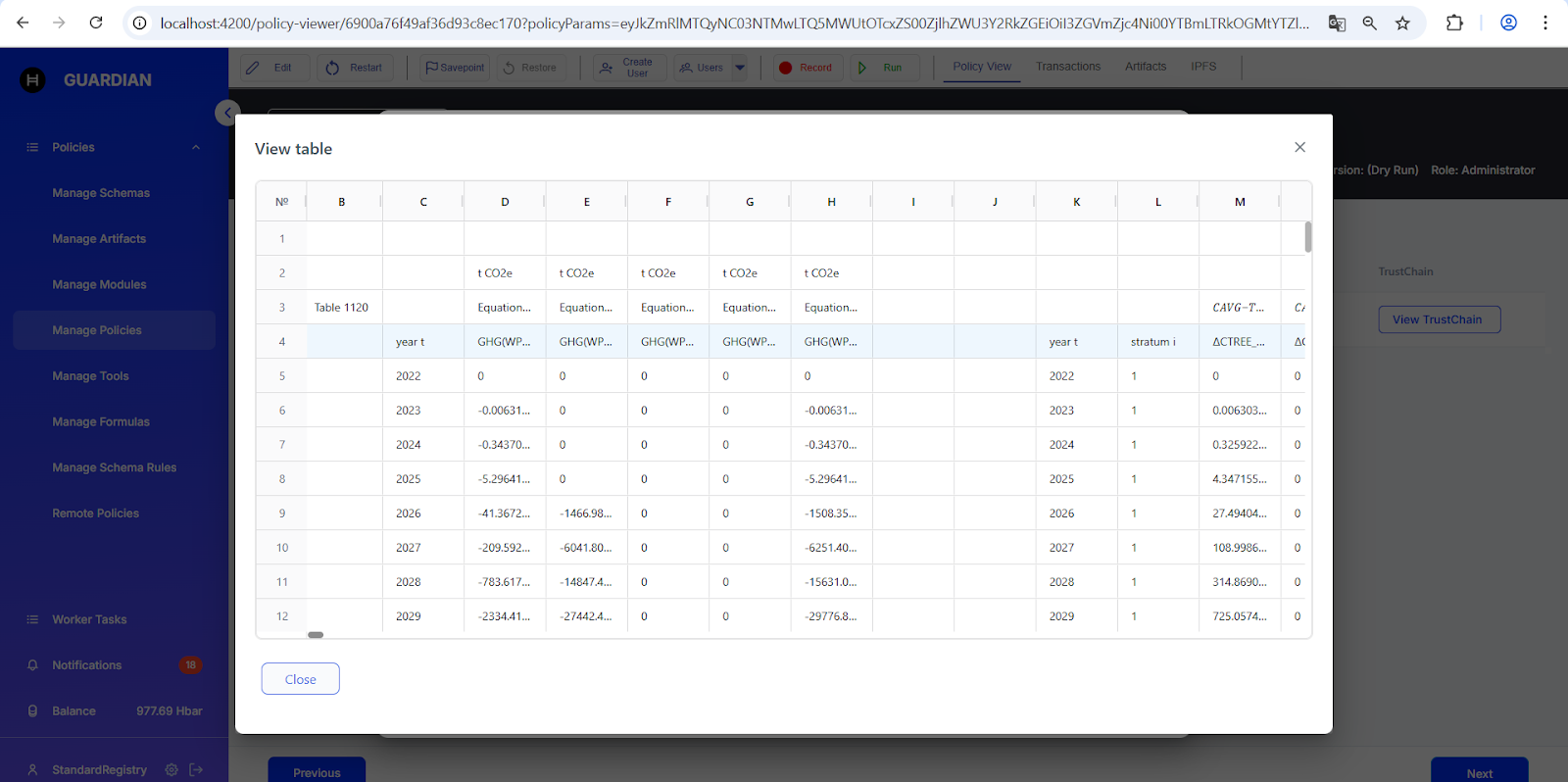The width and height of the screenshot is (1568, 782).
Task: Click the table horizontal scrollbar thumb
Action: [316, 635]
